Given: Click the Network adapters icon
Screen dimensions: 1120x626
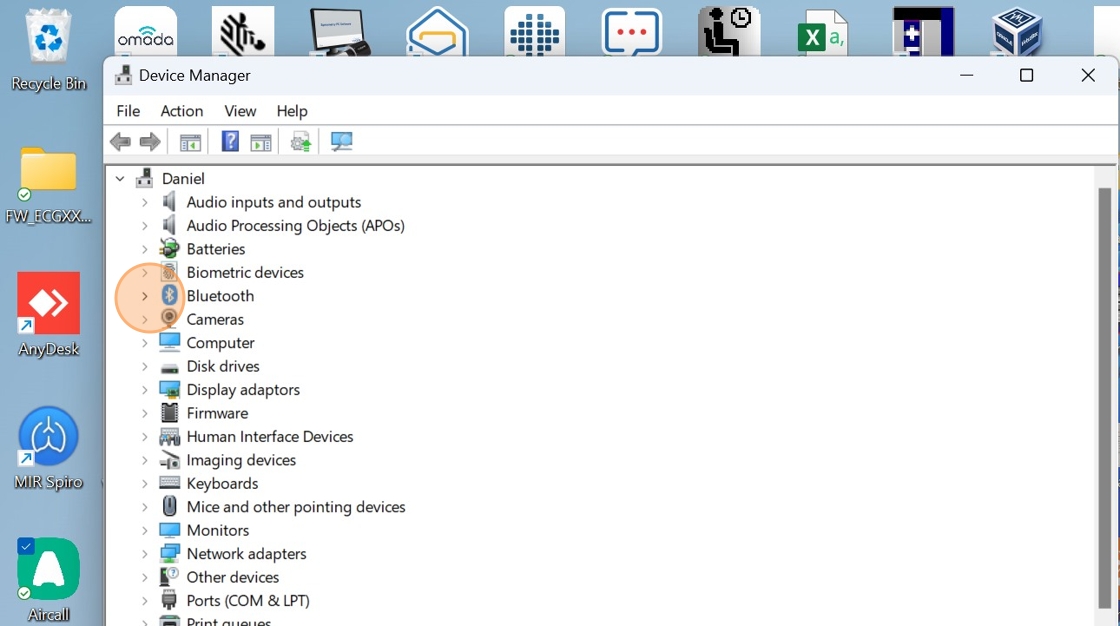Looking at the screenshot, I should pos(169,553).
